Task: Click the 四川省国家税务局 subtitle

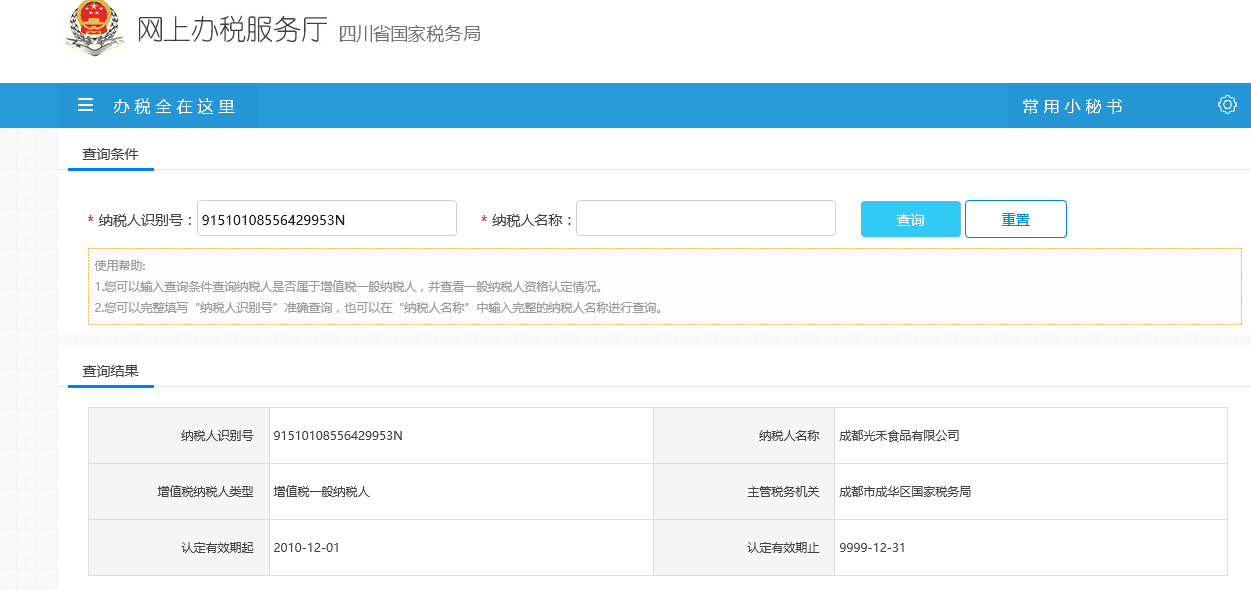Action: pyautogui.click(x=409, y=35)
